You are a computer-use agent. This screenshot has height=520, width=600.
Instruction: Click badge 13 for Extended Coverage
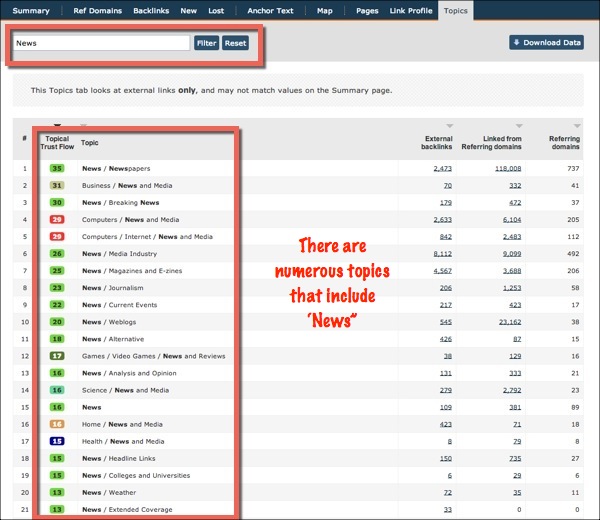pyautogui.click(x=57, y=510)
